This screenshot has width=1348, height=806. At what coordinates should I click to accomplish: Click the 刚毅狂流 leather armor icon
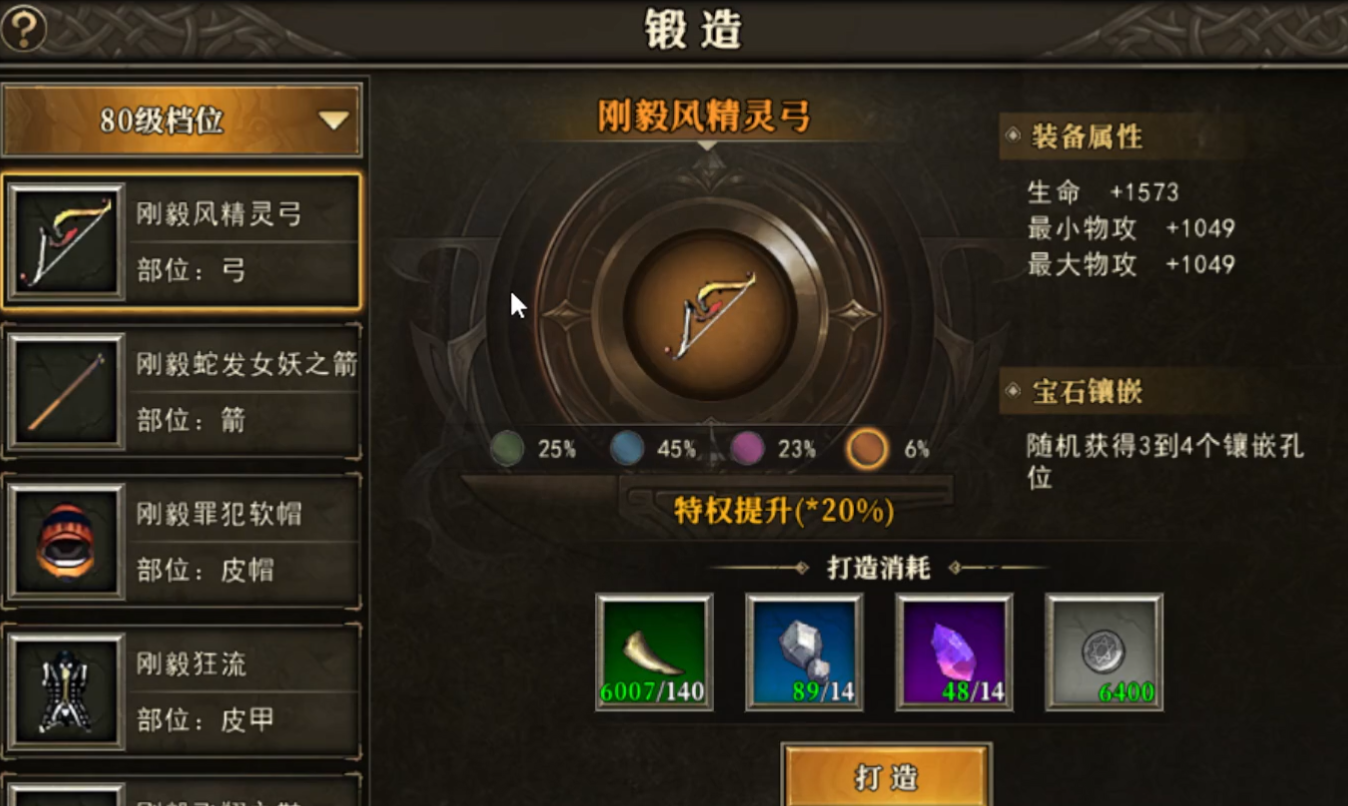(x=66, y=692)
